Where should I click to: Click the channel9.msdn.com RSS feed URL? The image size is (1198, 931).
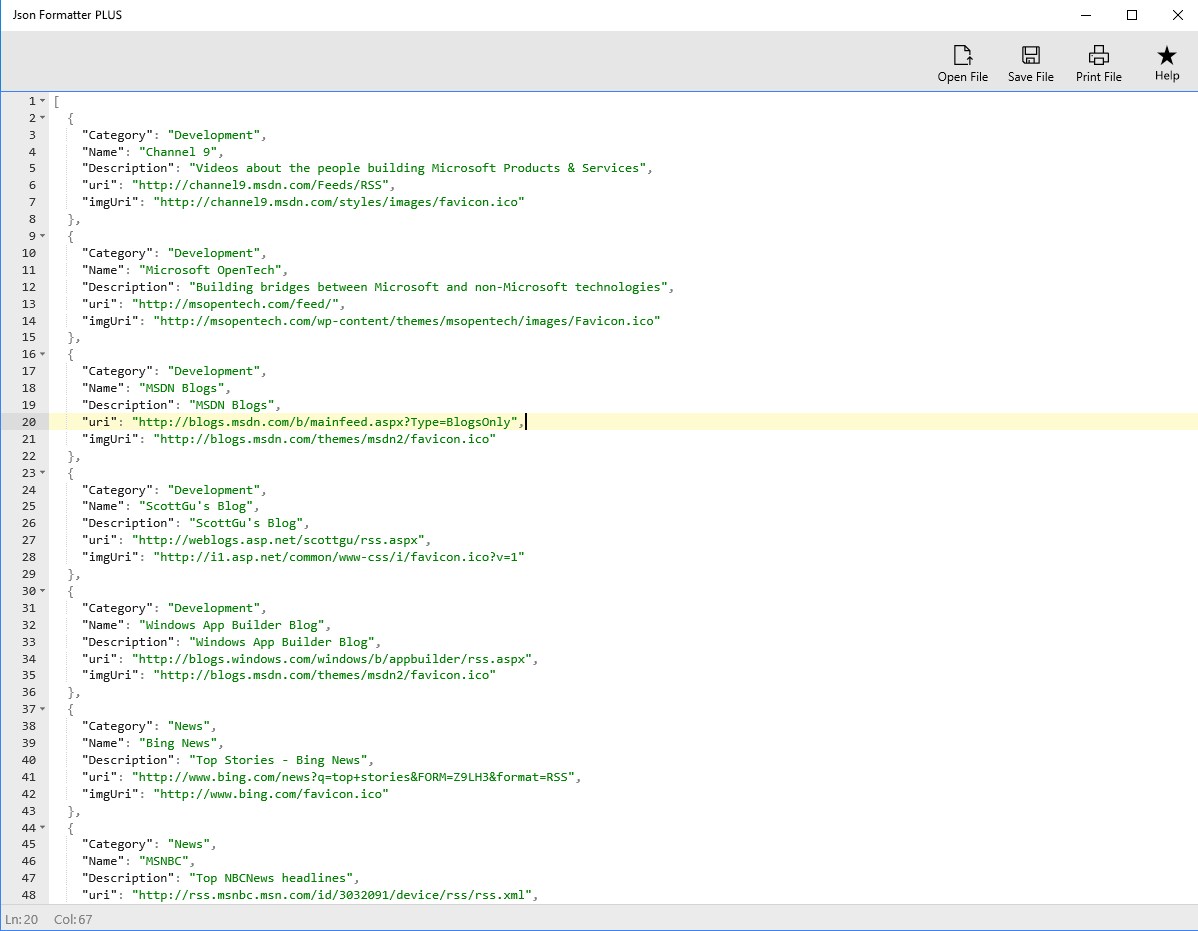[x=262, y=185]
